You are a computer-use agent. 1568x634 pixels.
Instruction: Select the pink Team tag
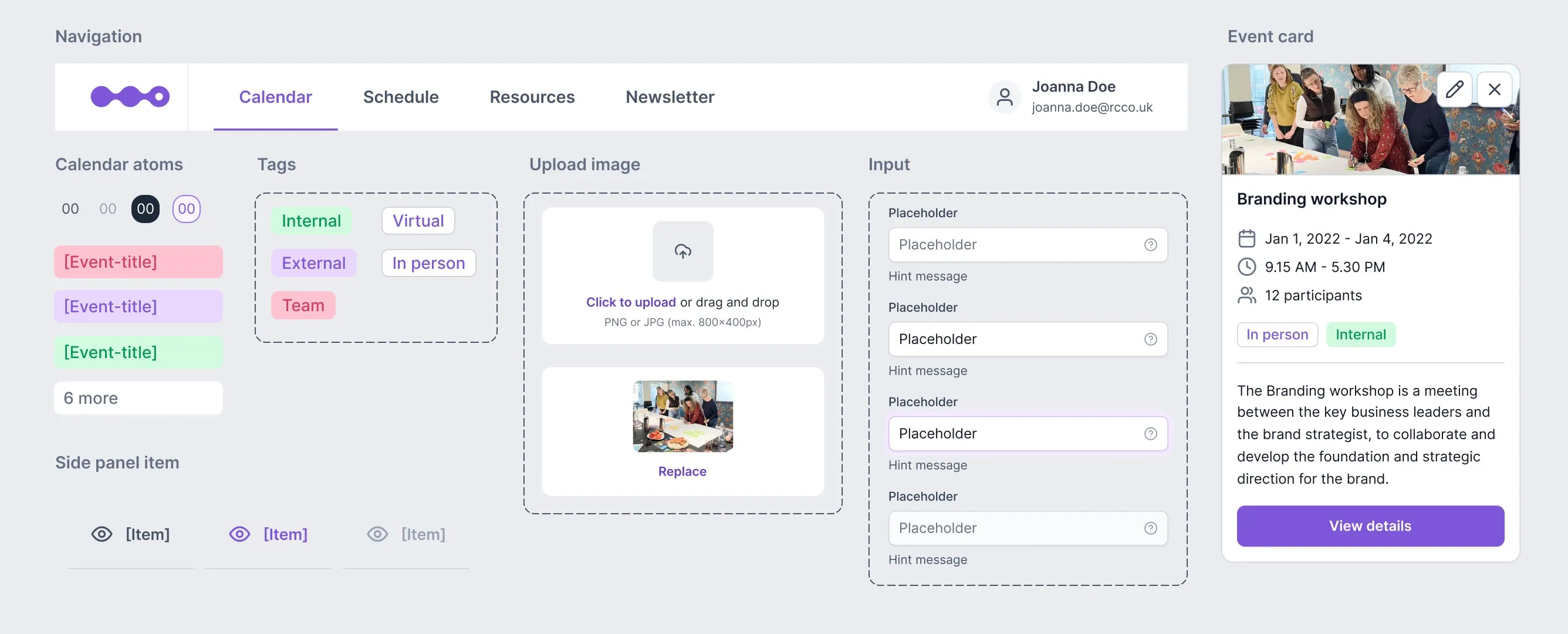click(303, 305)
